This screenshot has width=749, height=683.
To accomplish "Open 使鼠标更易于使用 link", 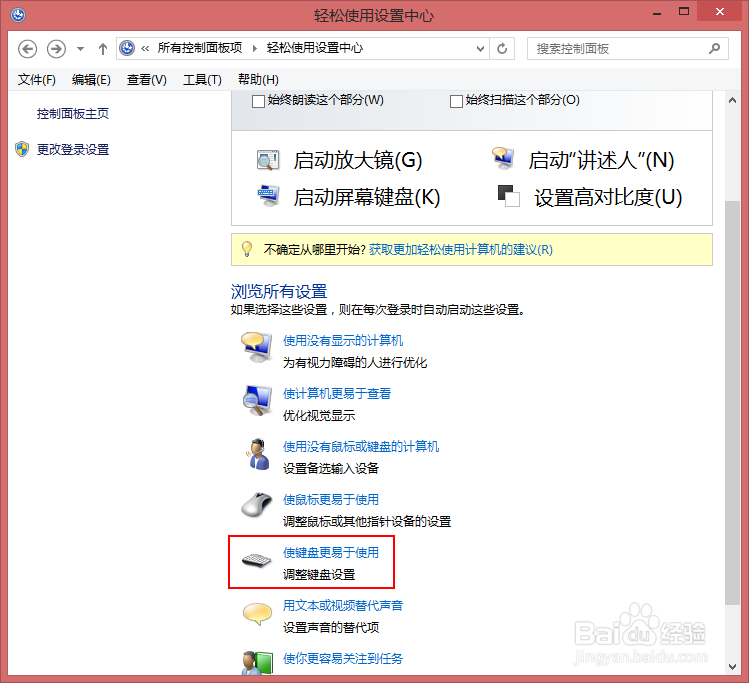I will [331, 500].
